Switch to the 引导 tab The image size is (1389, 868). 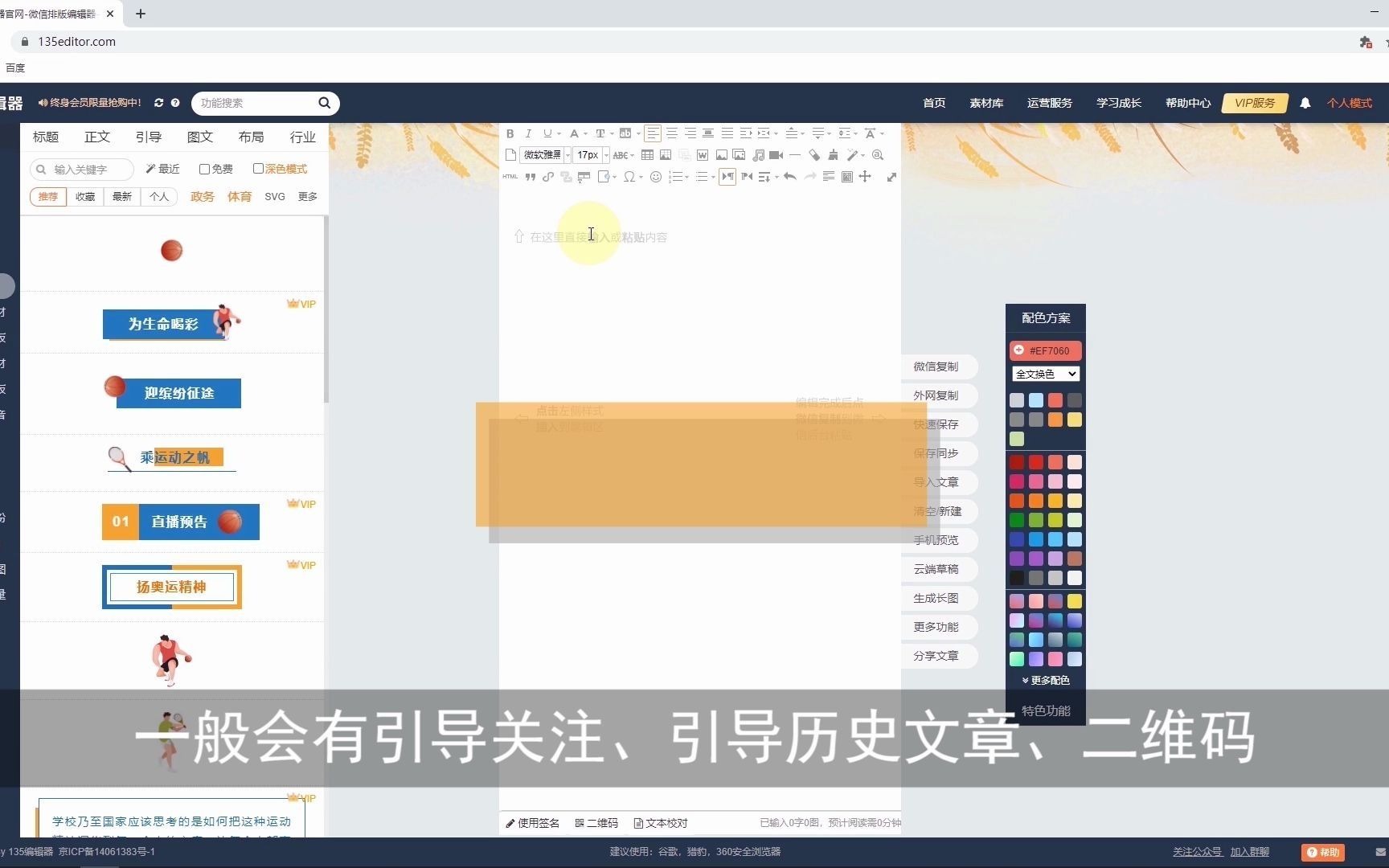[x=149, y=137]
